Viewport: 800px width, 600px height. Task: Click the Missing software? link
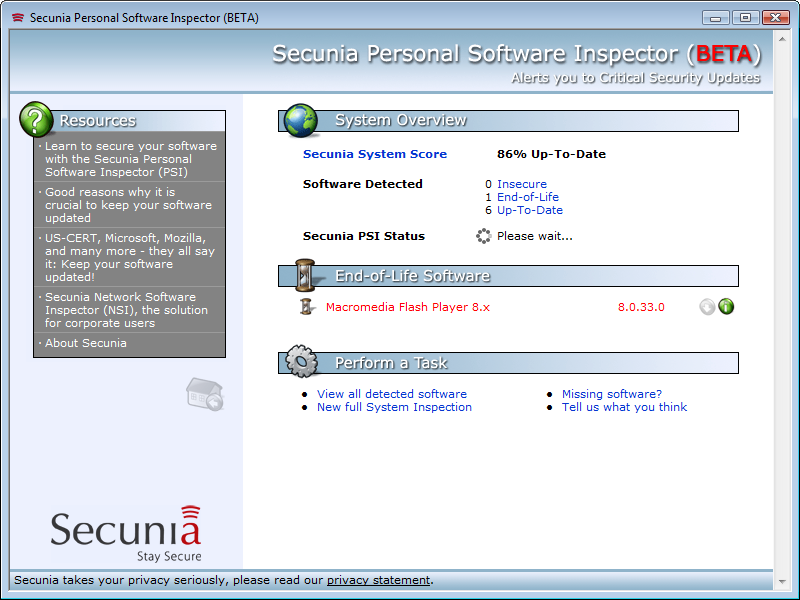(x=612, y=394)
